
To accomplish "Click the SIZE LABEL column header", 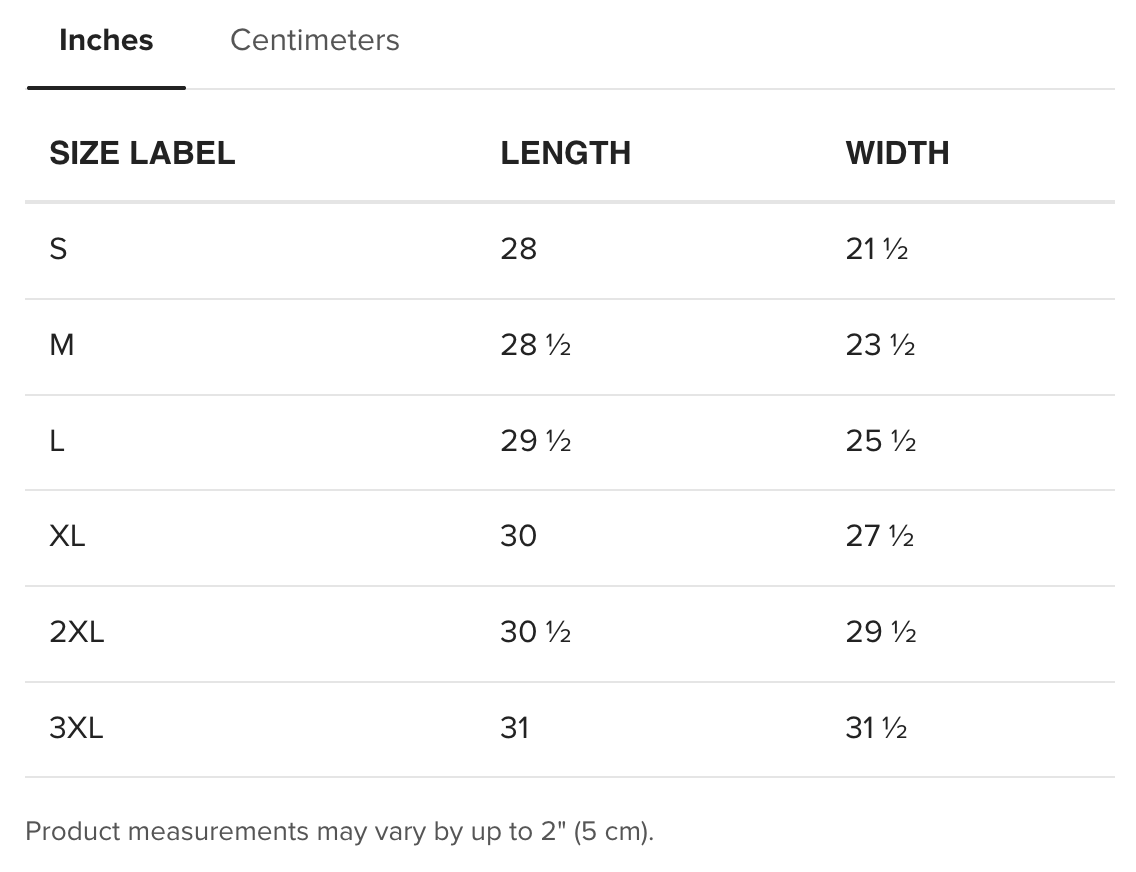I will [142, 153].
